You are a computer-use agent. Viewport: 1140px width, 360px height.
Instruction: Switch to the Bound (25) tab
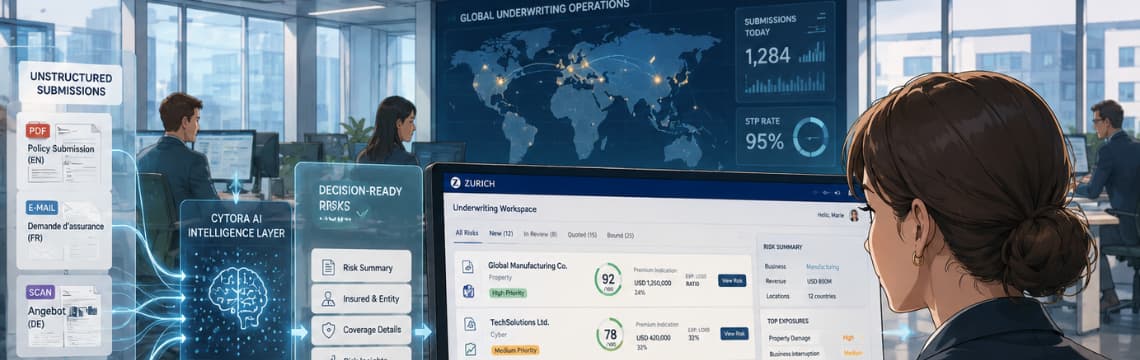pos(619,235)
